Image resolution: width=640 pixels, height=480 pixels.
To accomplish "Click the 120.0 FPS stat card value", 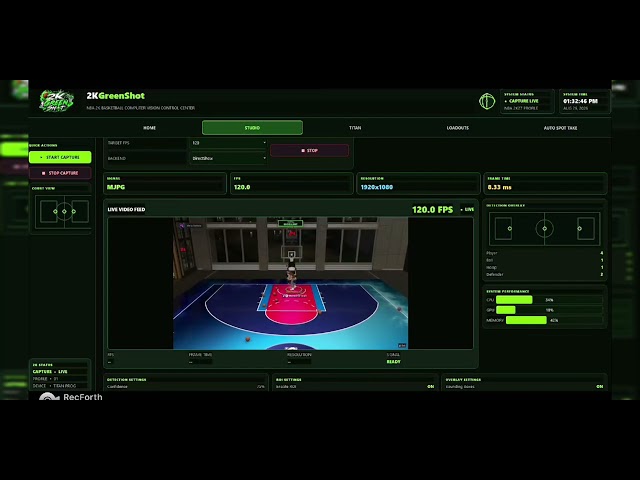I will 242,187.
